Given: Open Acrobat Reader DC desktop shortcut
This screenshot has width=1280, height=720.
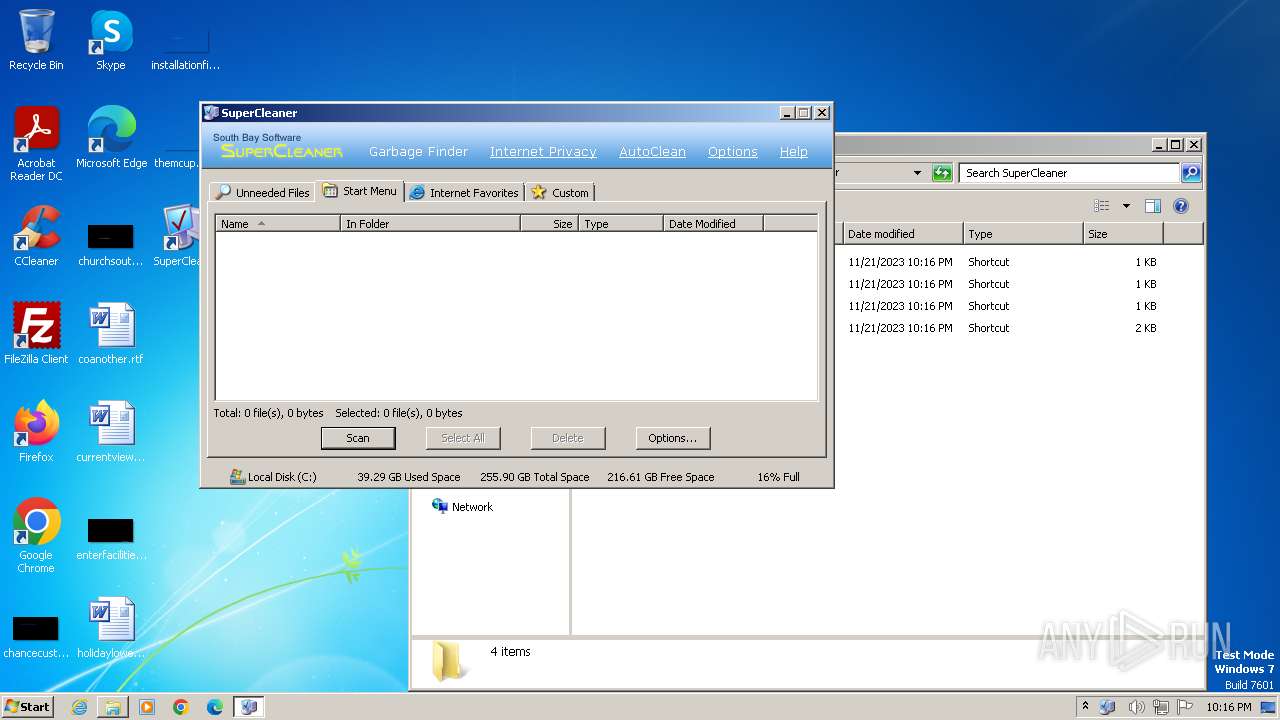Looking at the screenshot, I should (36, 144).
